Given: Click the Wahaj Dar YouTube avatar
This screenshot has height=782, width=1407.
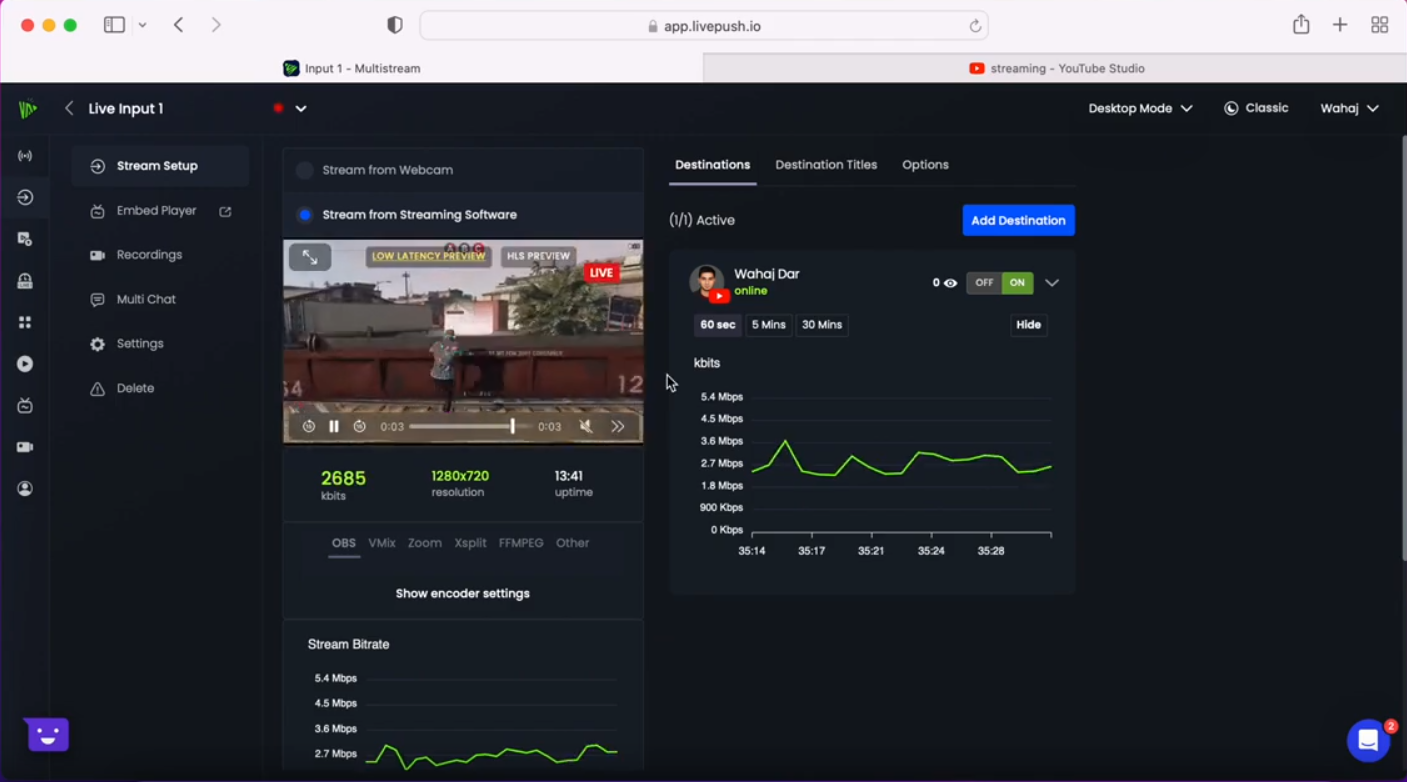Looking at the screenshot, I should 707,282.
